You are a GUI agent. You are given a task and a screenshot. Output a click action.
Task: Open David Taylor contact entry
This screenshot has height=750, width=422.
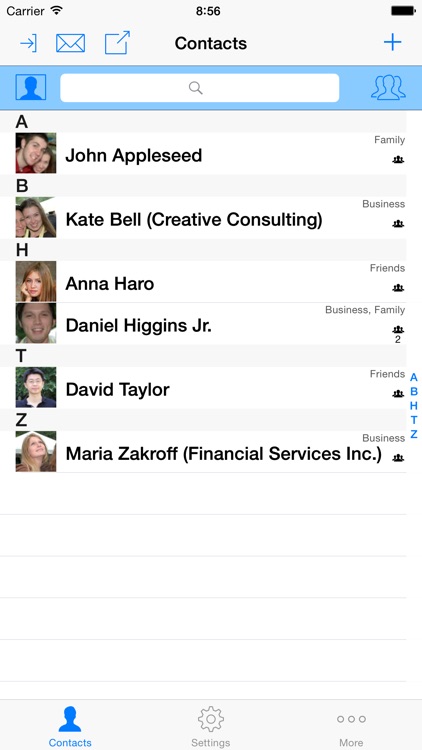pos(203,388)
